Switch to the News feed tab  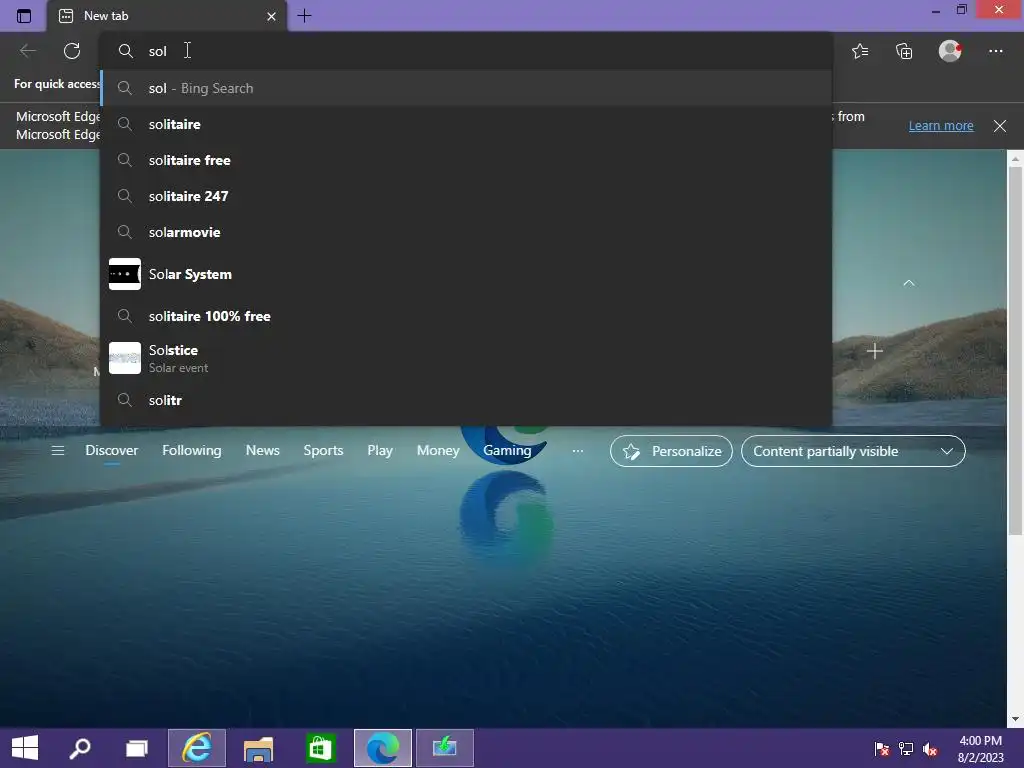[x=263, y=451]
